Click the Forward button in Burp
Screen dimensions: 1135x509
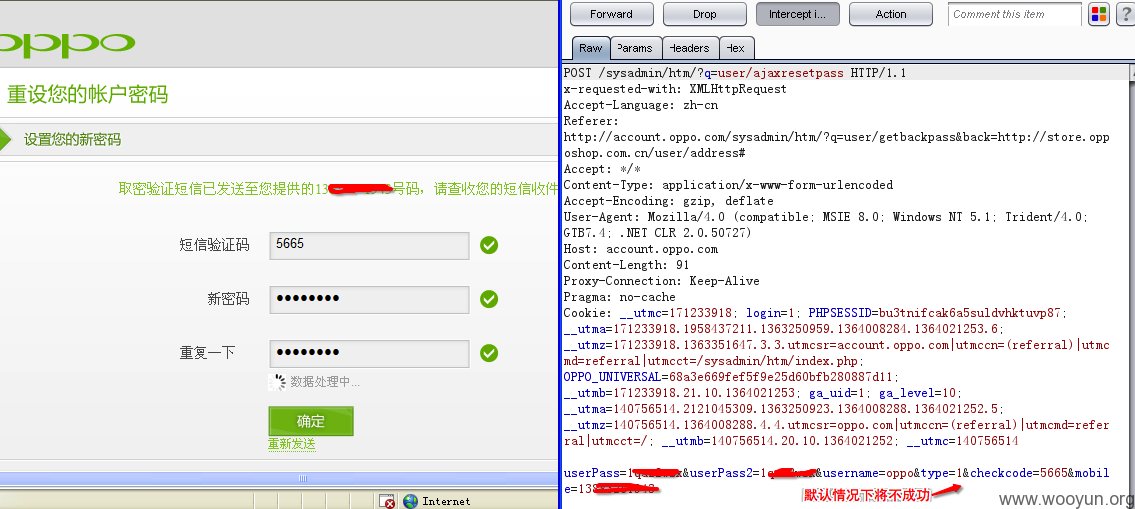pos(611,14)
